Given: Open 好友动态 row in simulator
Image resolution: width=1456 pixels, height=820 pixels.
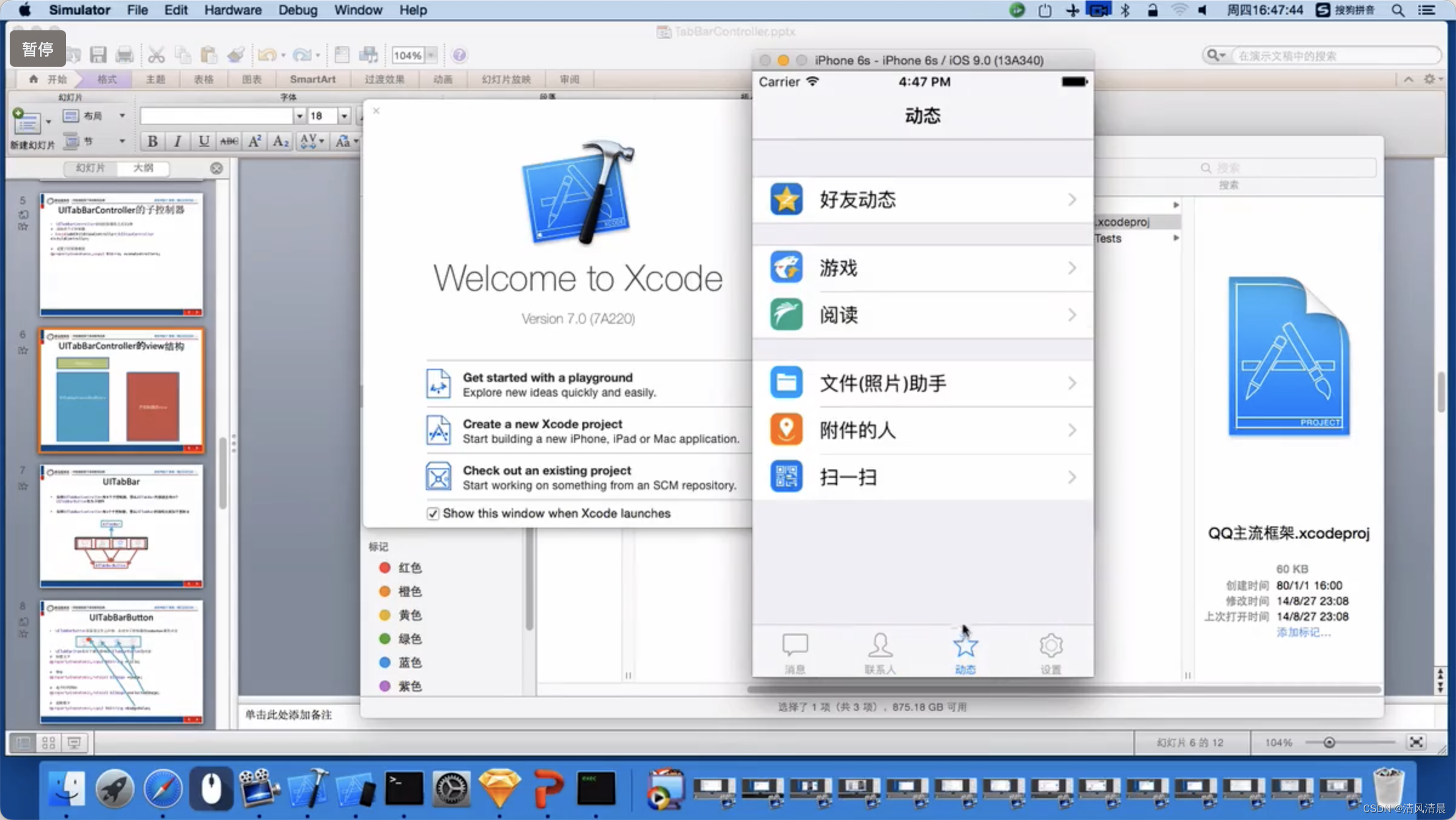Looking at the screenshot, I should coord(923,200).
